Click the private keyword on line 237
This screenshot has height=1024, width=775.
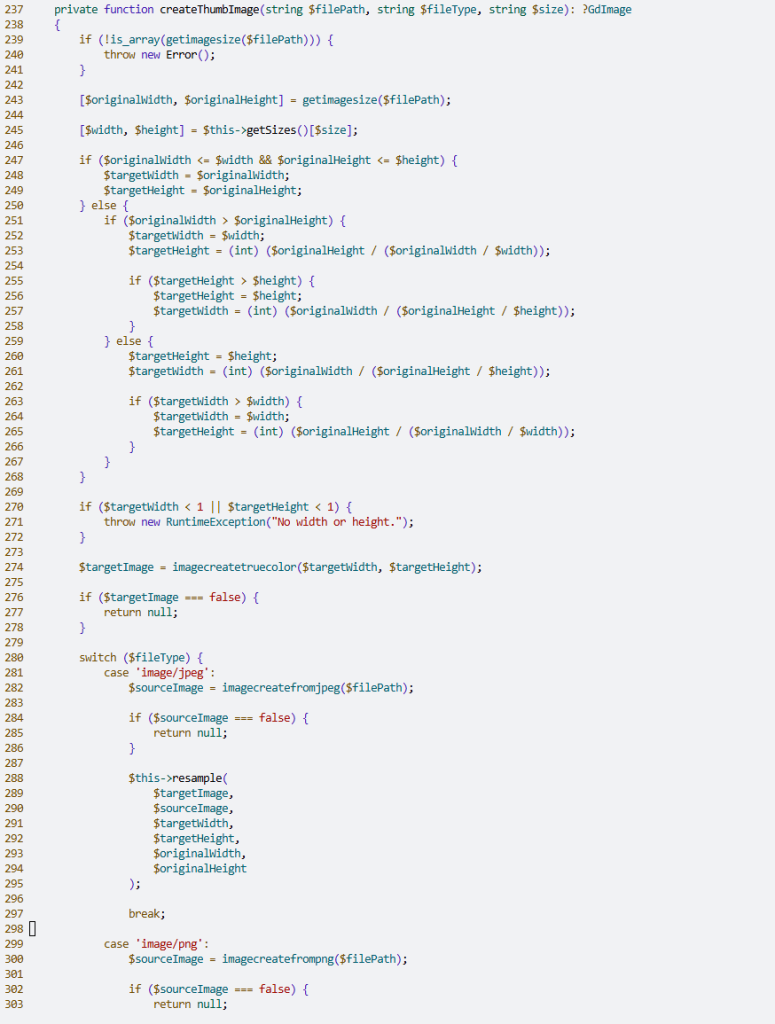pos(76,9)
